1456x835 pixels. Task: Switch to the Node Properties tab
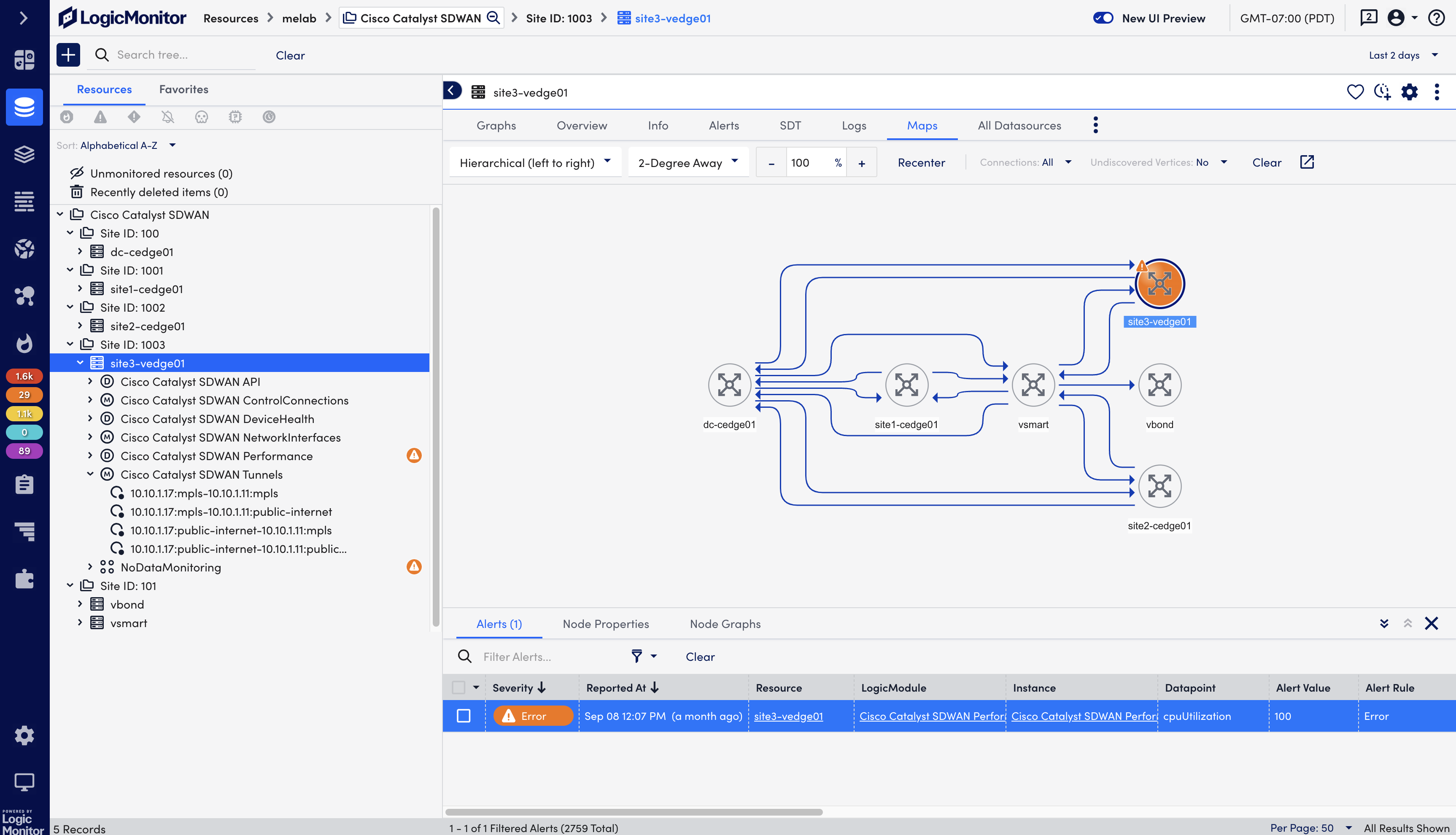pyautogui.click(x=606, y=624)
